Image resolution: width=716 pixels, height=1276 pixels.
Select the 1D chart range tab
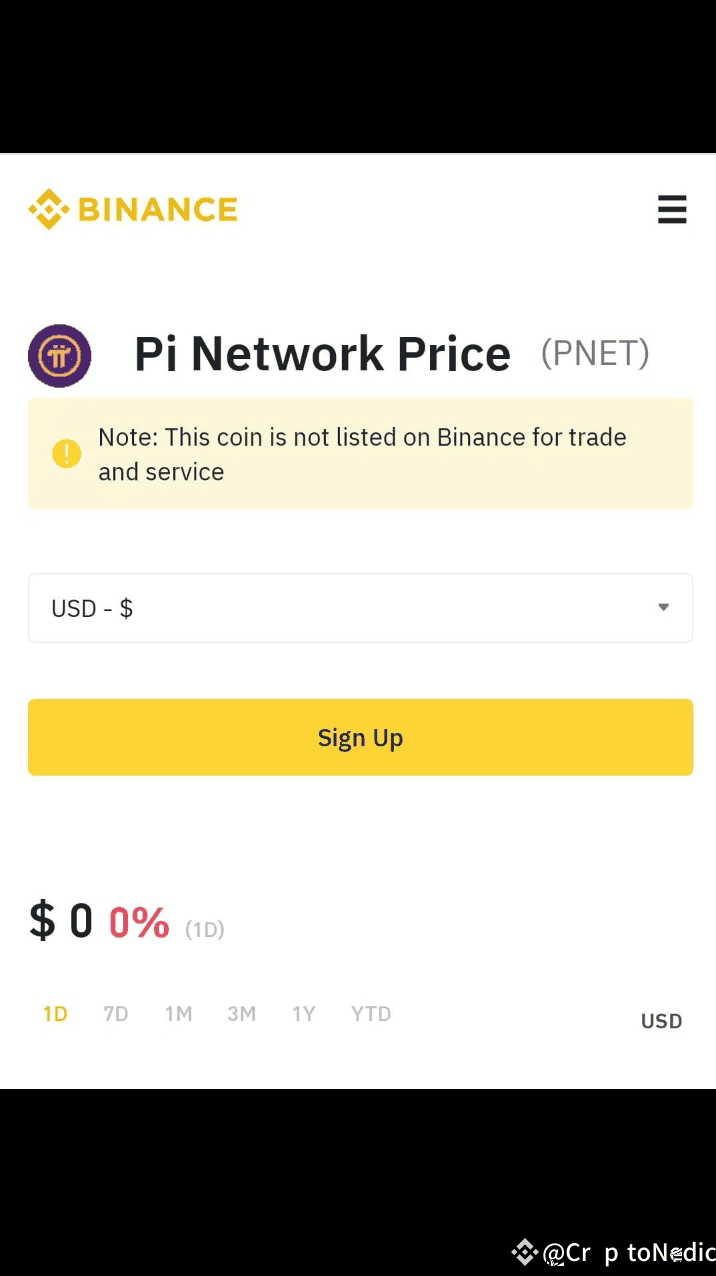55,1014
